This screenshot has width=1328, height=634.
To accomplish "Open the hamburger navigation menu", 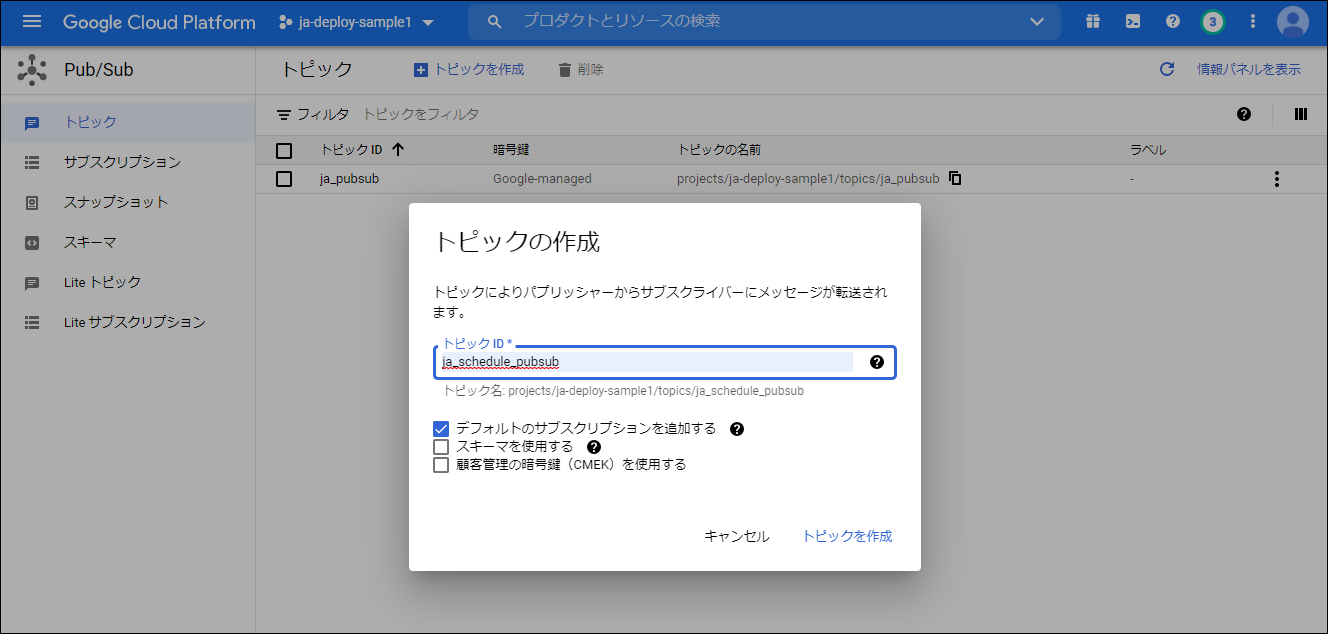I will click(32, 22).
